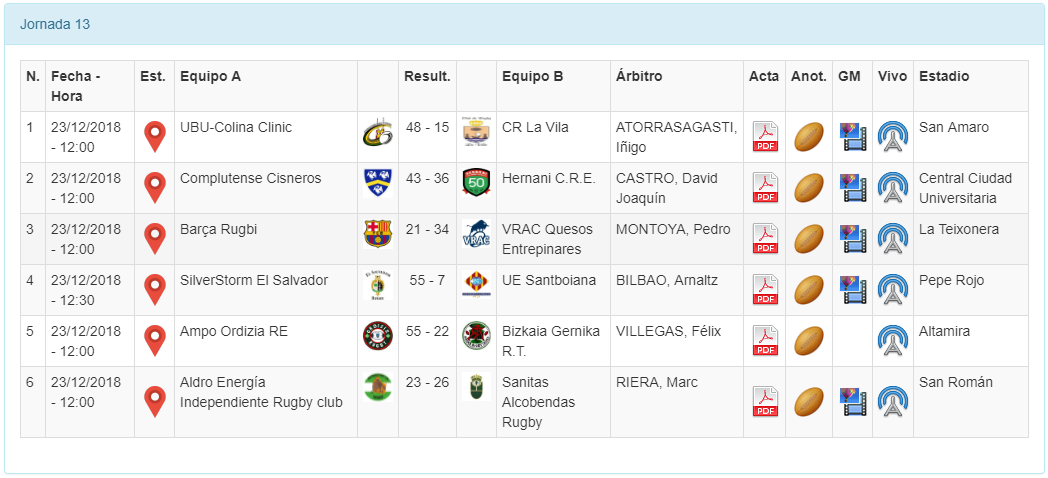Click the Hernani C.R.E. team logo
The image size is (1048, 478).
pyautogui.click(x=476, y=182)
